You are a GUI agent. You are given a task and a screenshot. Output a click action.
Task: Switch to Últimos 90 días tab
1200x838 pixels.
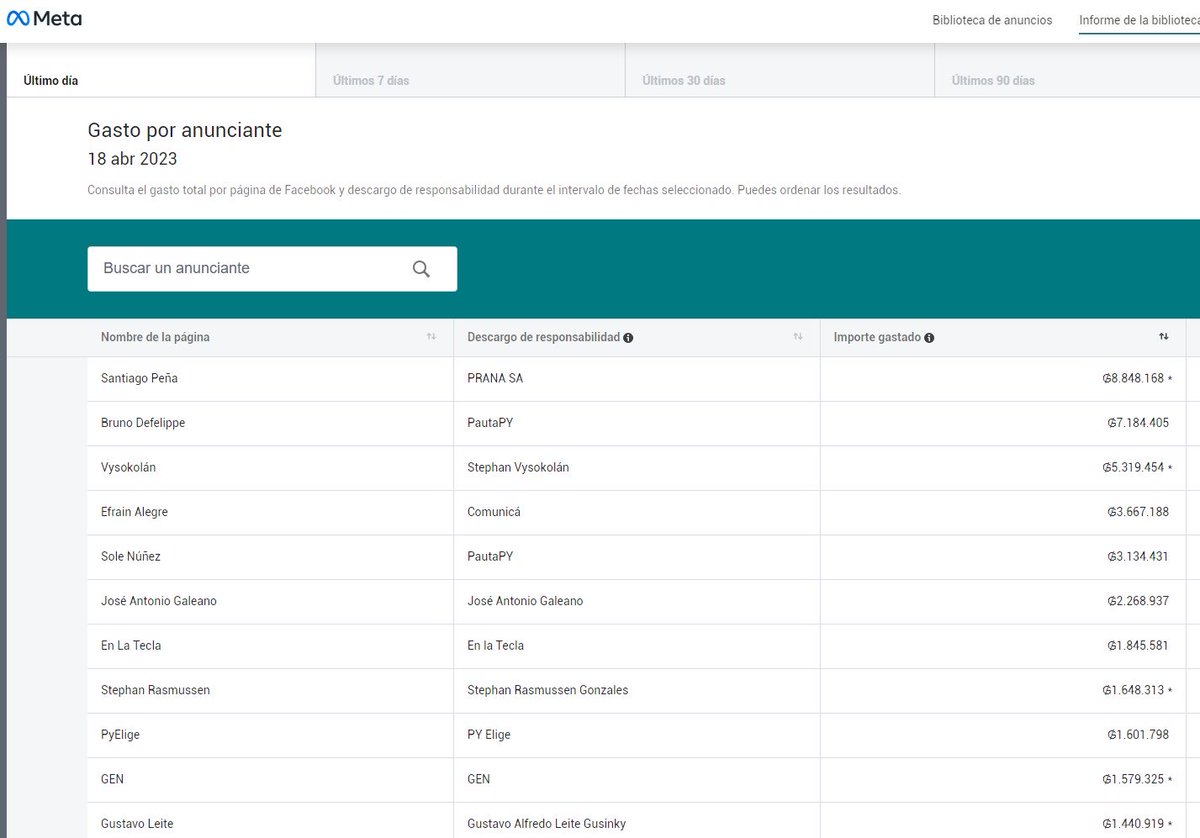coord(1067,71)
